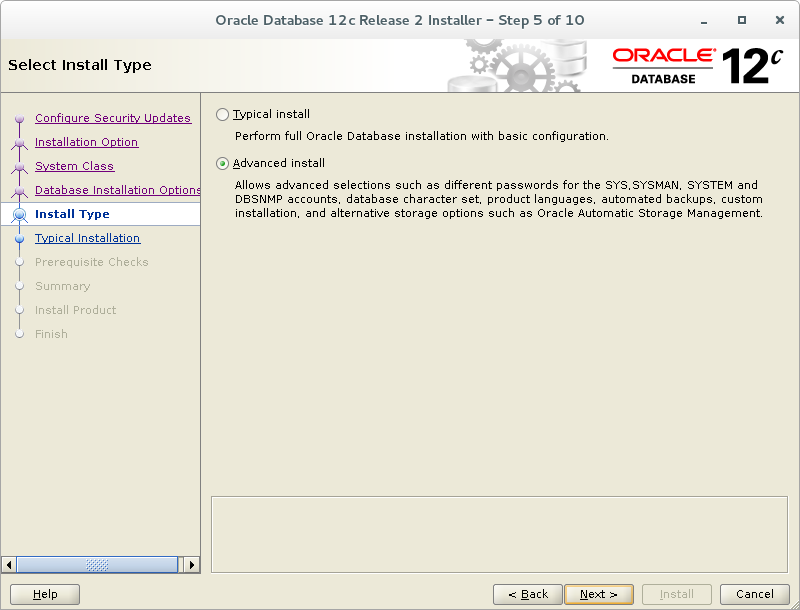Click the left arrow of sidebar scrollbar
Viewport: 800px width, 610px height.
[x=9, y=565]
